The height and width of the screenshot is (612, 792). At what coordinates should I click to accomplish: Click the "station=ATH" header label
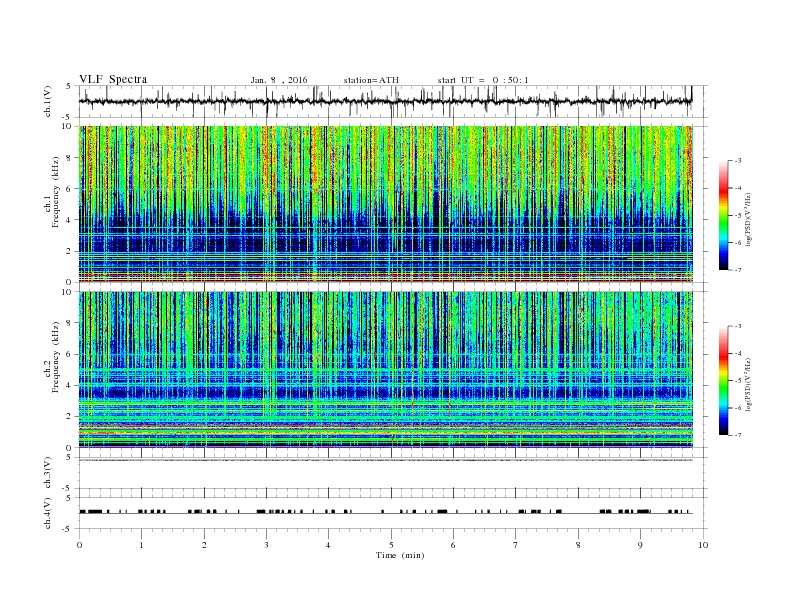(371, 80)
